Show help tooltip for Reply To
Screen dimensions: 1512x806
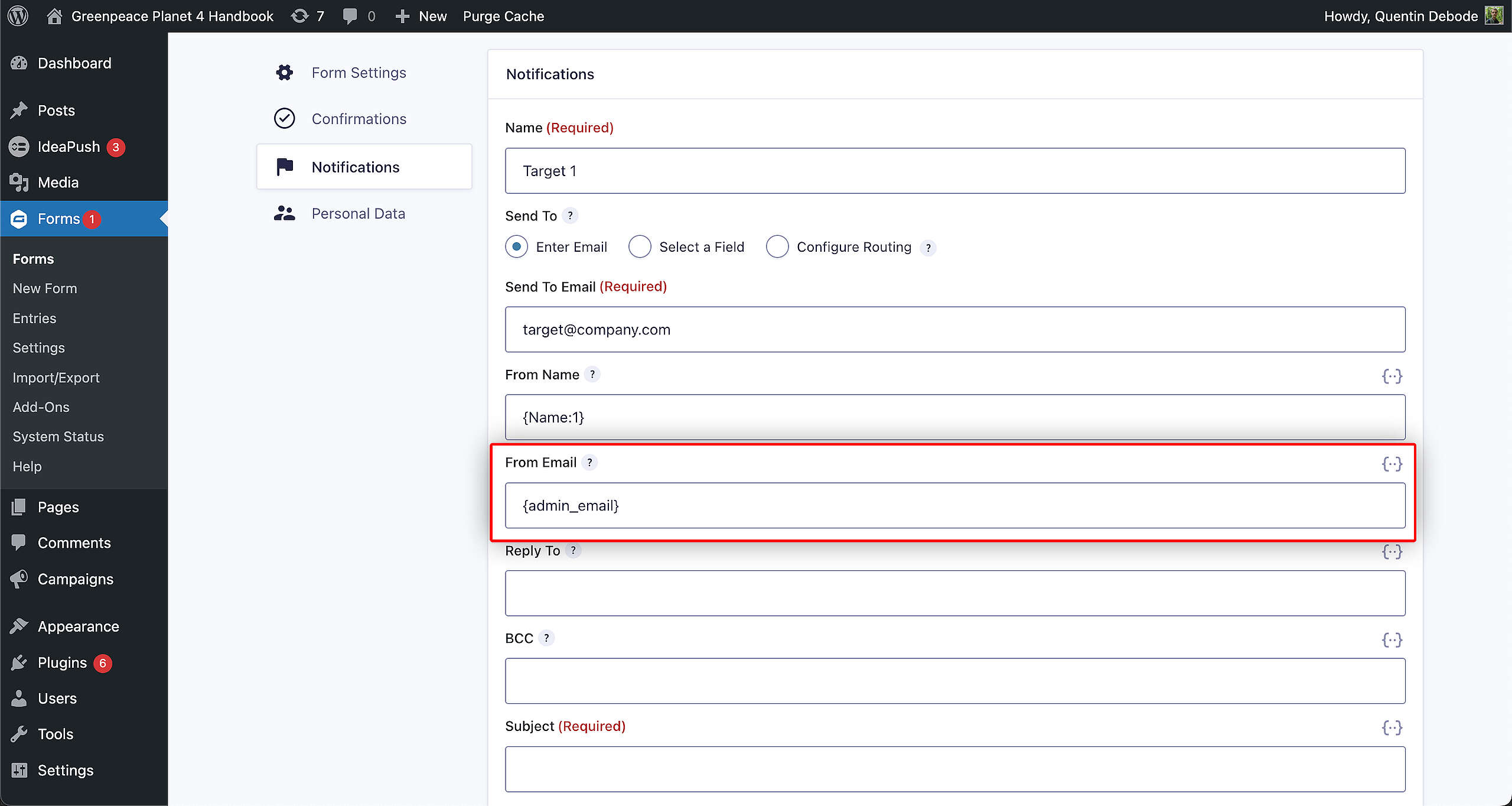pos(573,550)
